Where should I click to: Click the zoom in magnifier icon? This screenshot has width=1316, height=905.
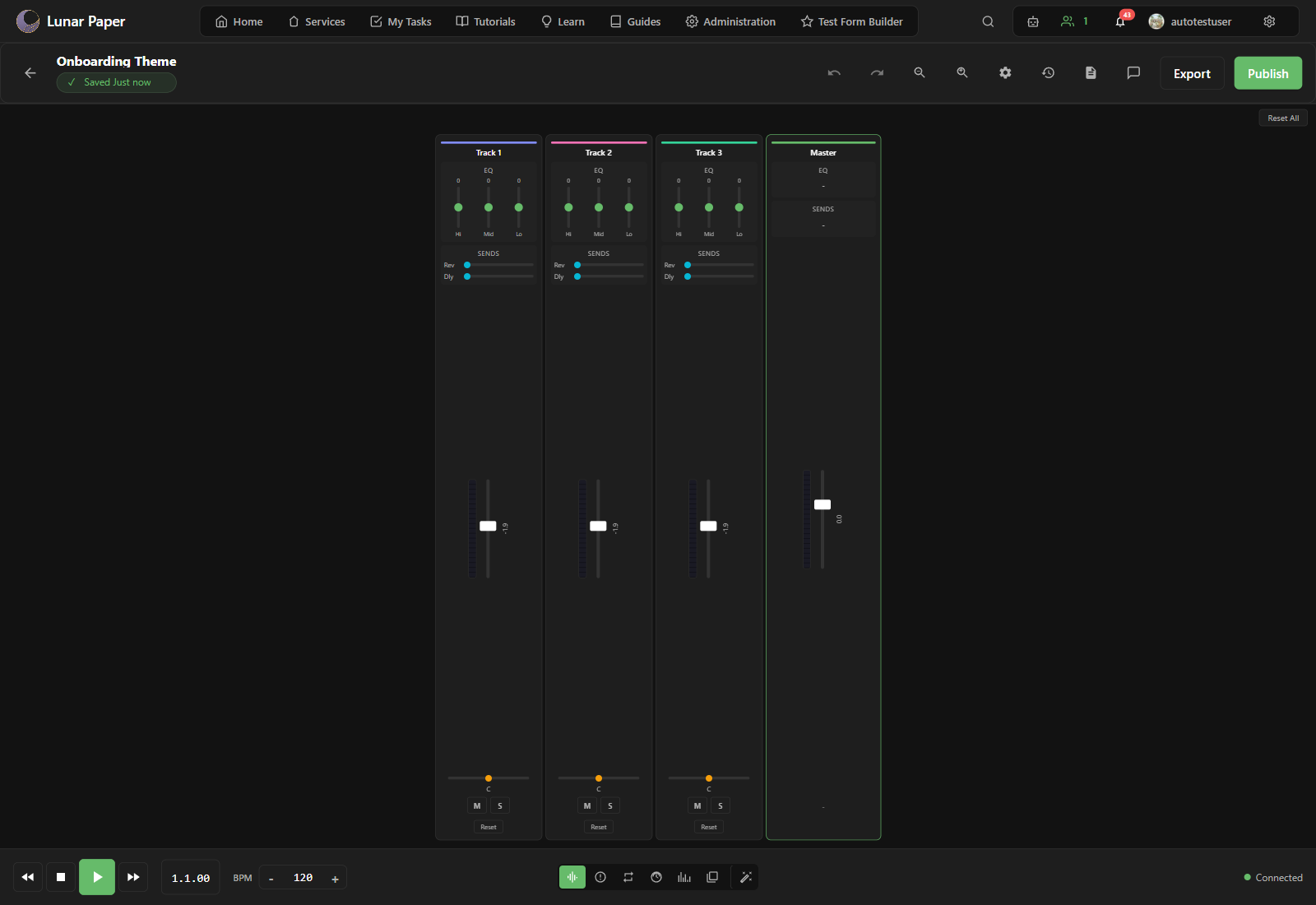pyautogui.click(x=962, y=73)
